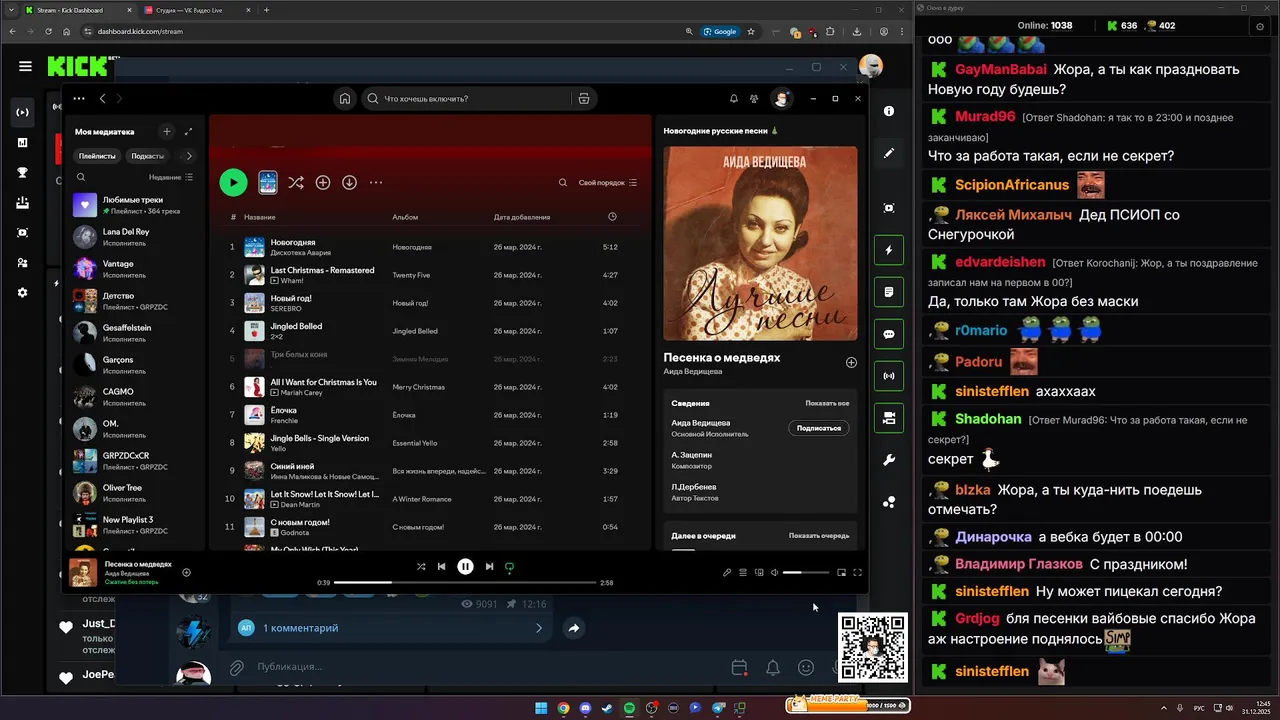This screenshot has height=720, width=1280.
Task: Add the playlist to library with the plus circle
Action: pyautogui.click(x=323, y=183)
